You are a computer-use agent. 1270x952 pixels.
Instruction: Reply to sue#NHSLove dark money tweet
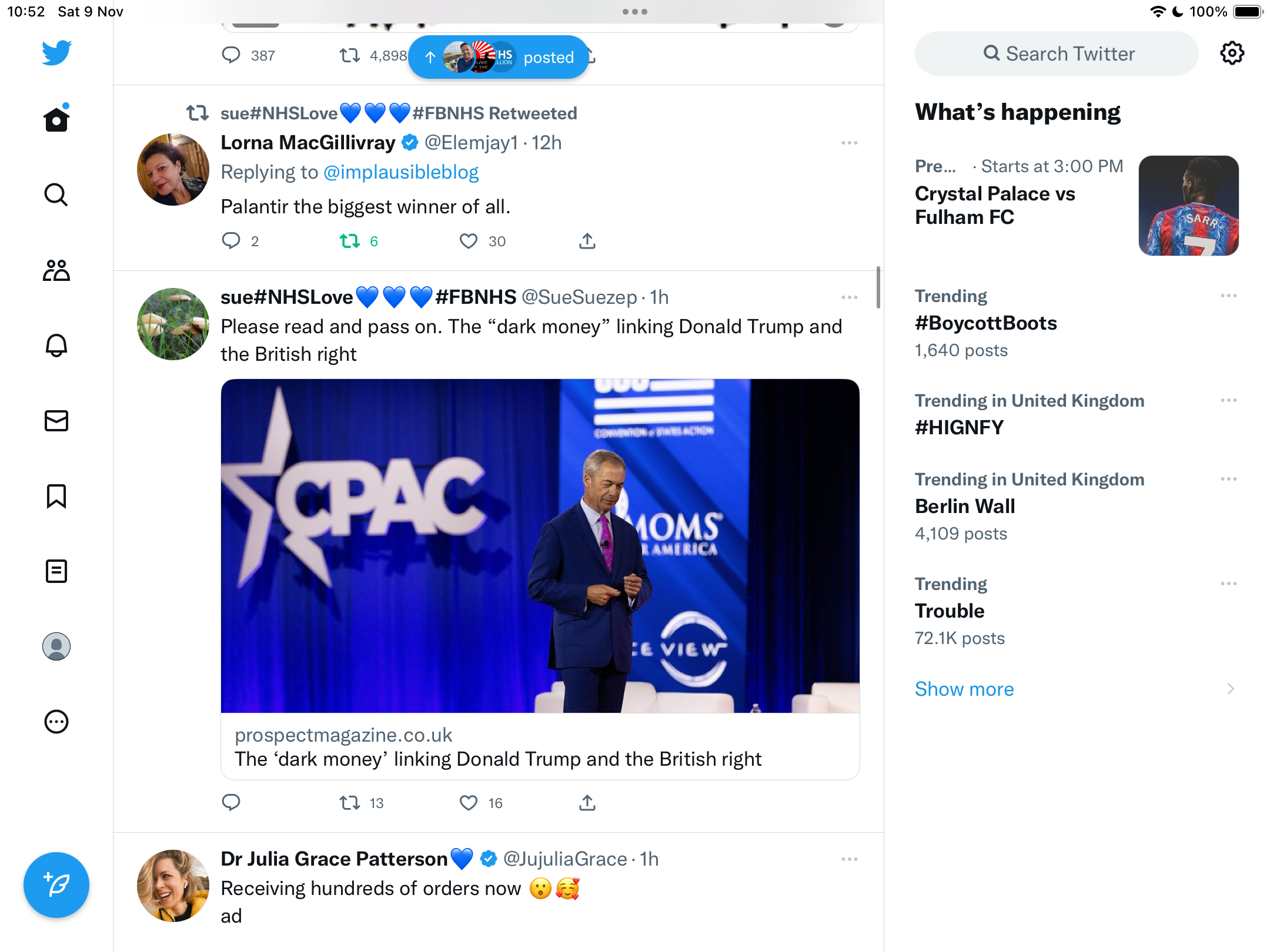click(x=231, y=803)
